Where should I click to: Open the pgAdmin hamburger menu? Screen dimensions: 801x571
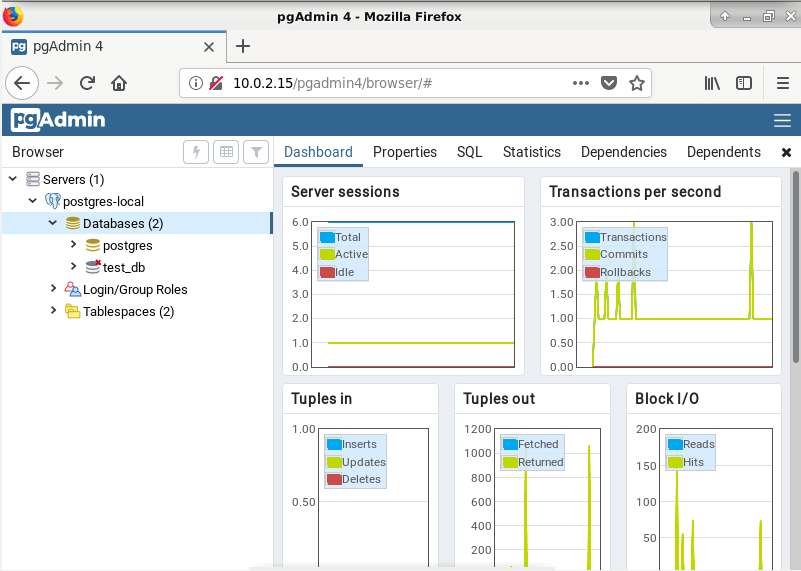click(x=782, y=121)
